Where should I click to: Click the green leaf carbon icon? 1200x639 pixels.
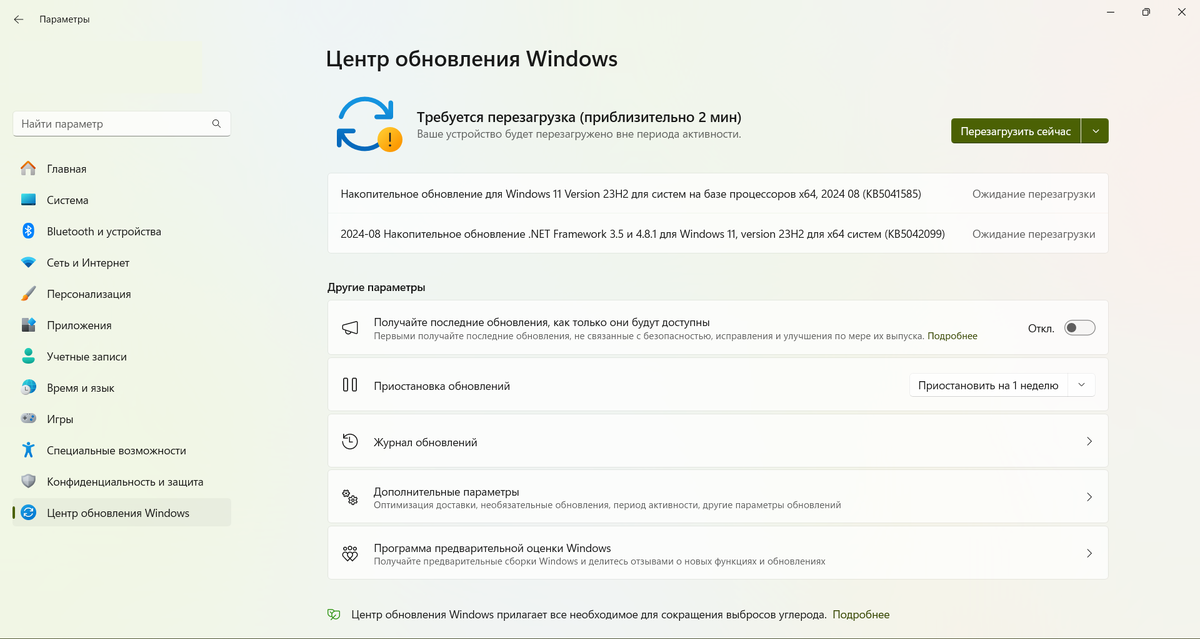click(x=334, y=615)
